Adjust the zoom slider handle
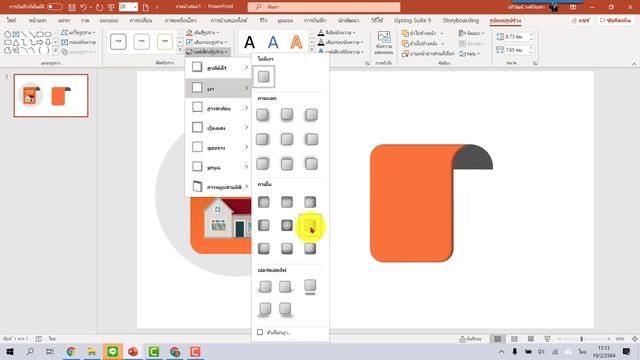The image size is (640, 360). (x=582, y=339)
